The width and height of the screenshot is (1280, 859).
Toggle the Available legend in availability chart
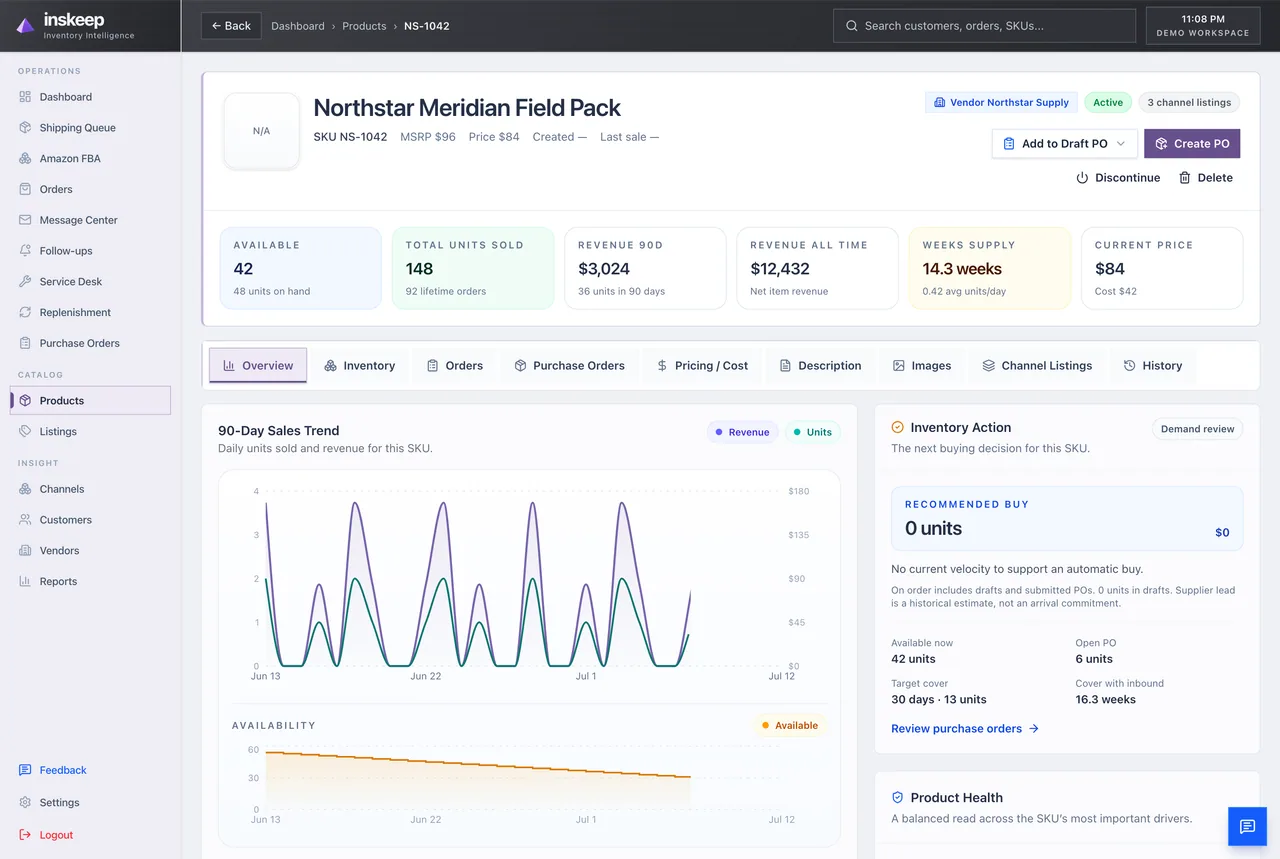point(789,726)
